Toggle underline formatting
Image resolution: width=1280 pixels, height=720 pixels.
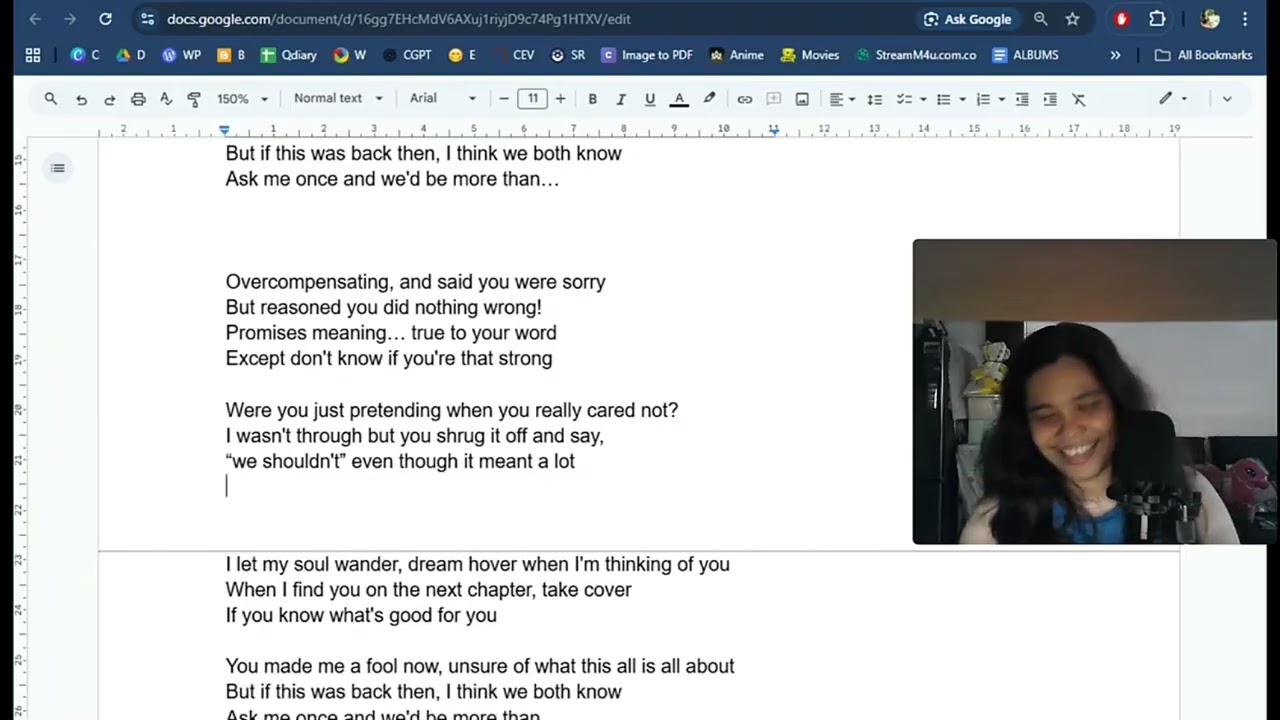pyautogui.click(x=650, y=99)
